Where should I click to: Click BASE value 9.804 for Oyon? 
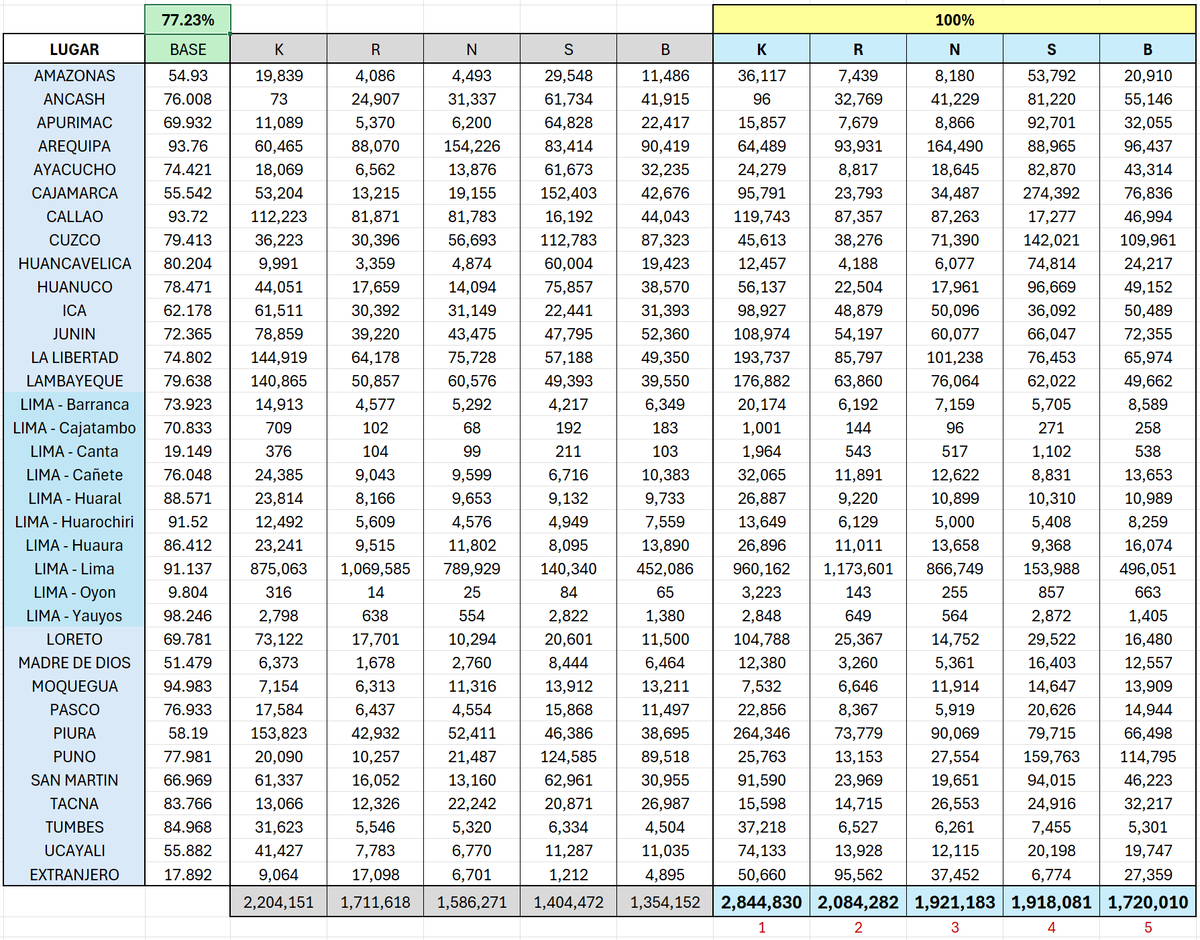click(x=188, y=592)
